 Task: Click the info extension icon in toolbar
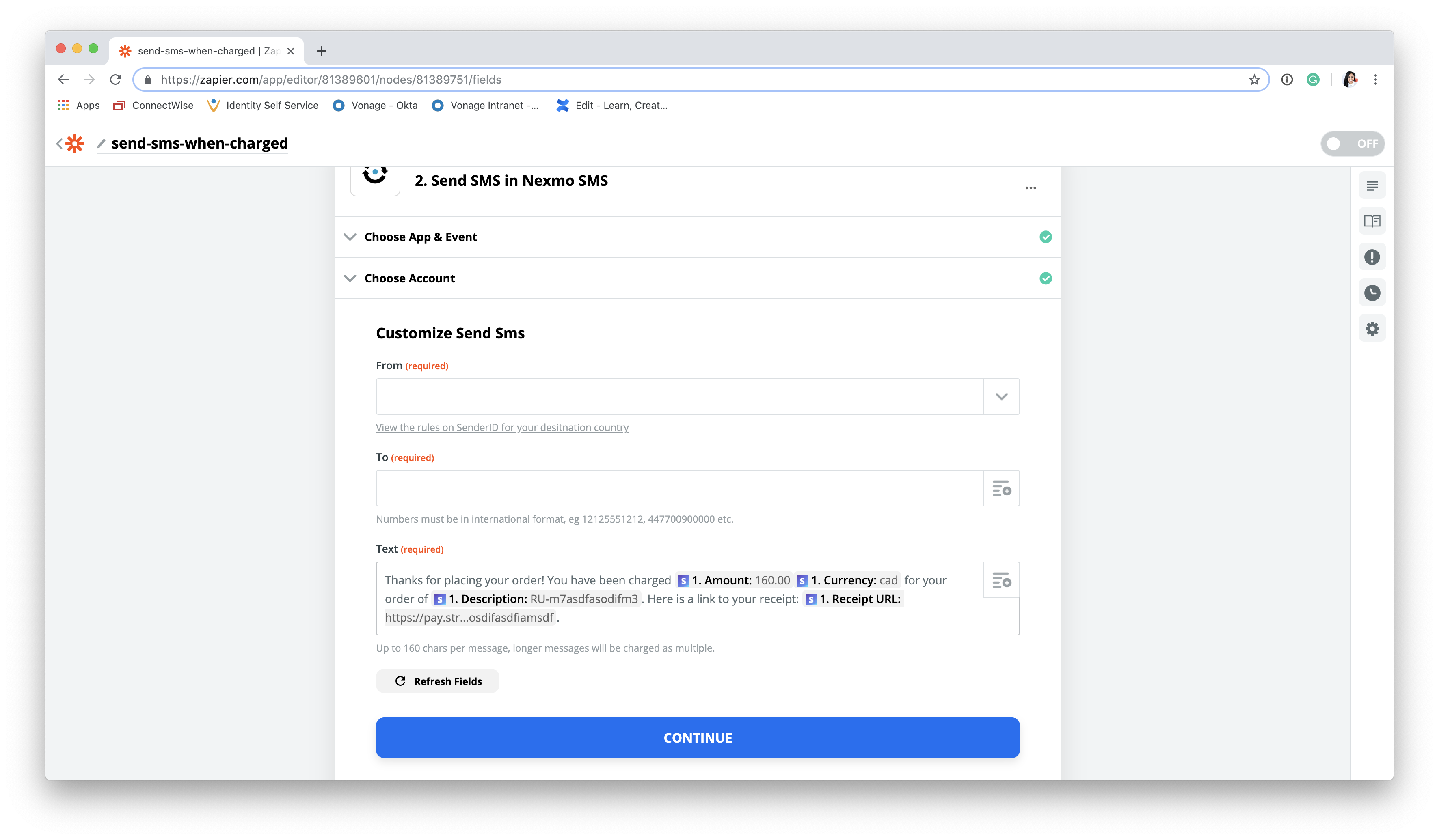click(1287, 80)
